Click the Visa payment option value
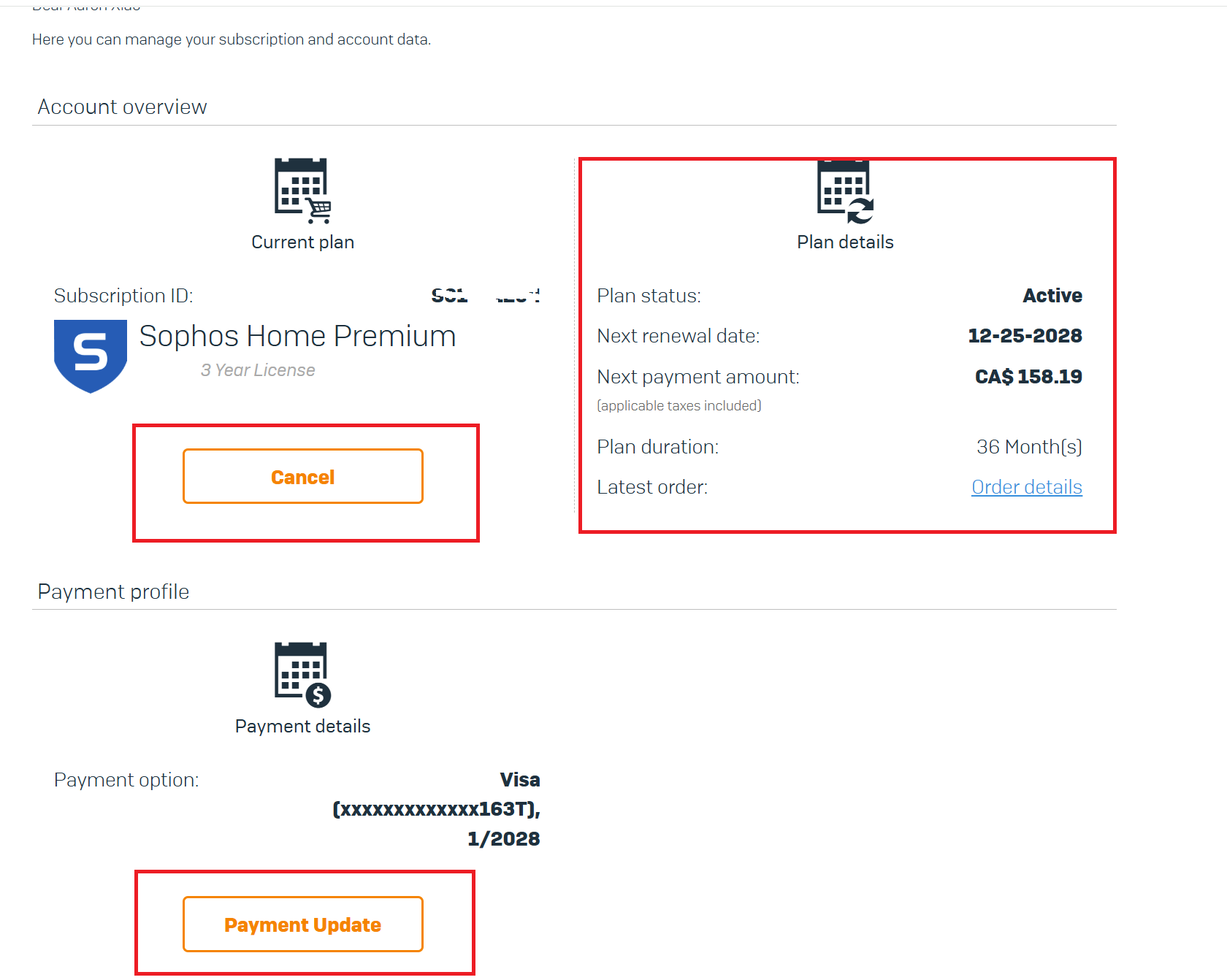The height and width of the screenshot is (980, 1227). pyautogui.click(x=520, y=780)
